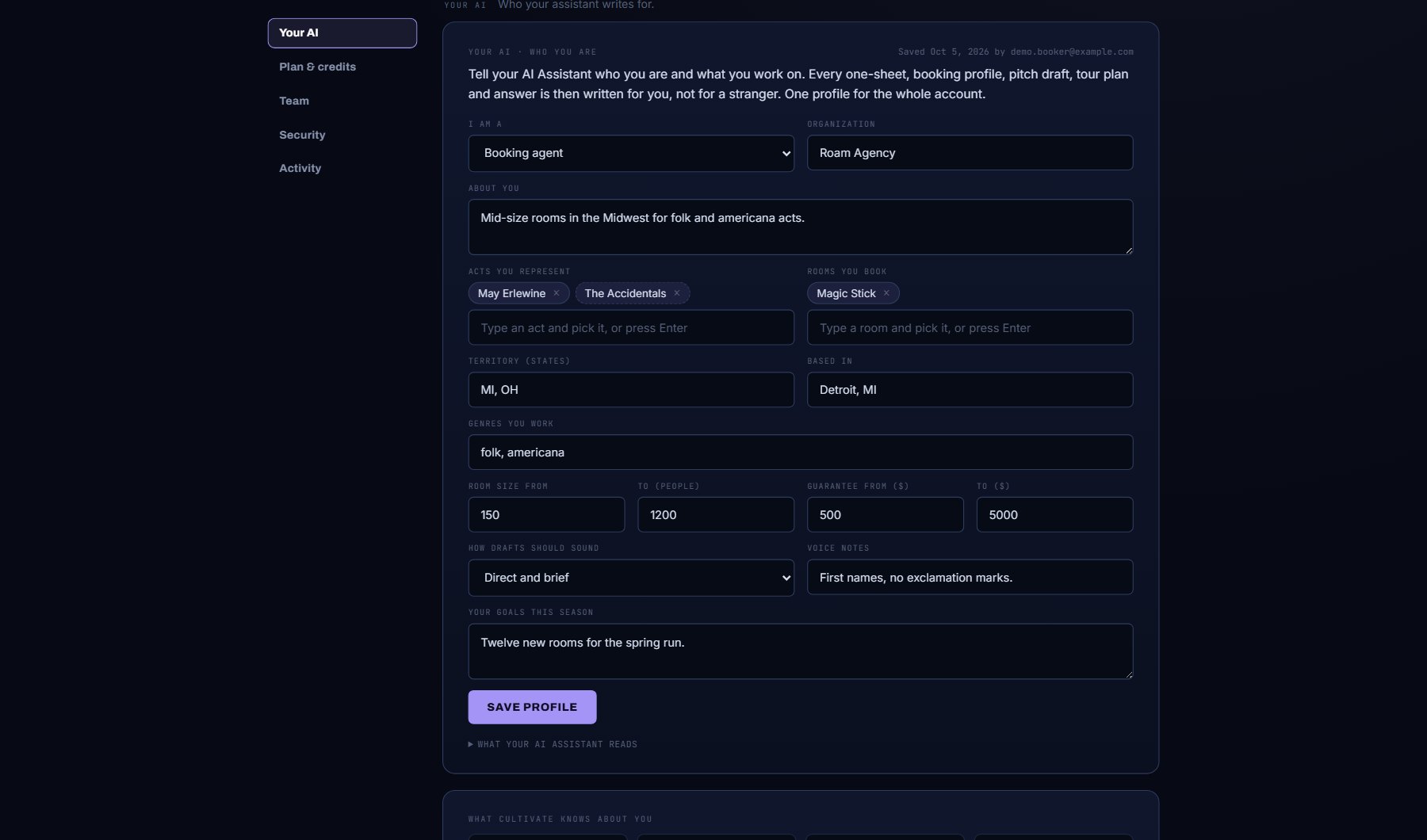Remove The Accidentals act chip
The width and height of the screenshot is (1427, 840).
click(677, 293)
